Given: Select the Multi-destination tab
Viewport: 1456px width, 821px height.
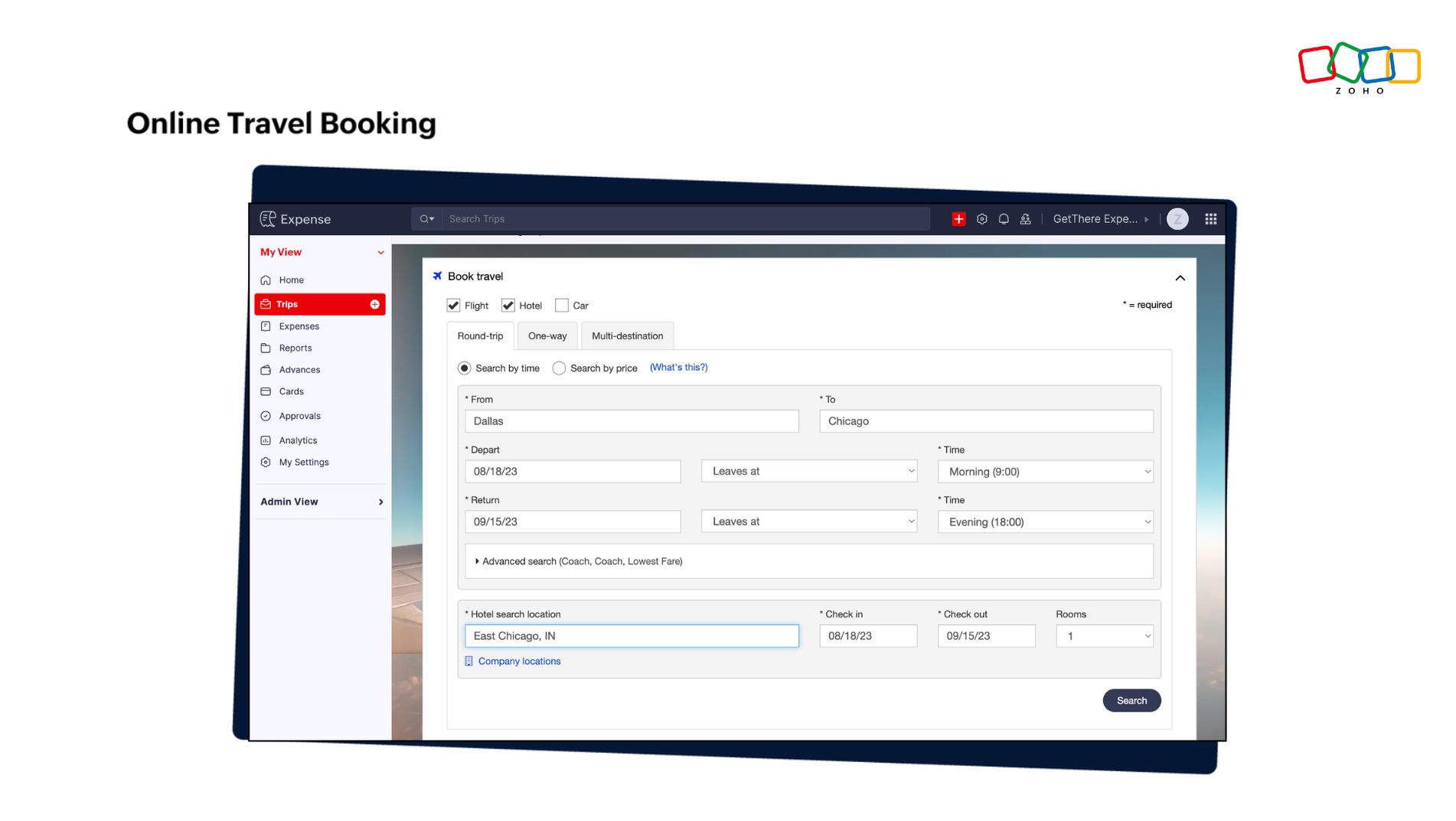Looking at the screenshot, I should coord(627,335).
